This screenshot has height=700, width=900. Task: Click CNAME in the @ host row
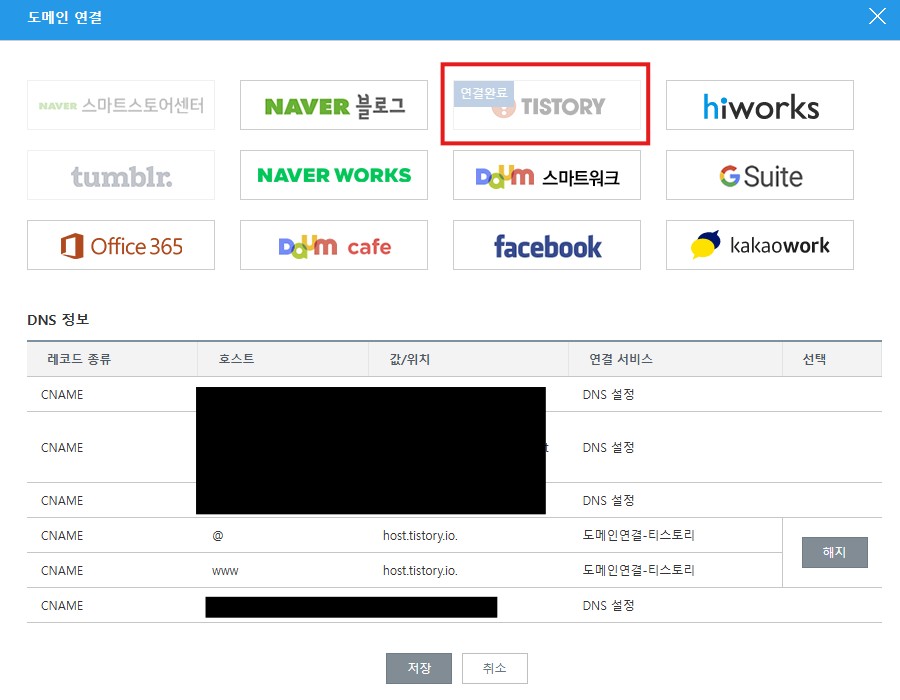(62, 535)
